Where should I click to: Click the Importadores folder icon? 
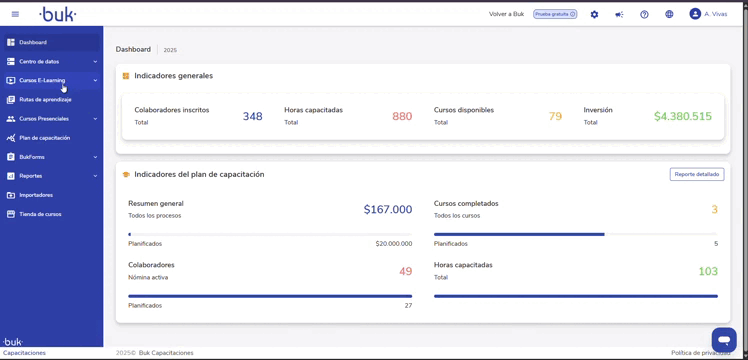tap(10, 195)
